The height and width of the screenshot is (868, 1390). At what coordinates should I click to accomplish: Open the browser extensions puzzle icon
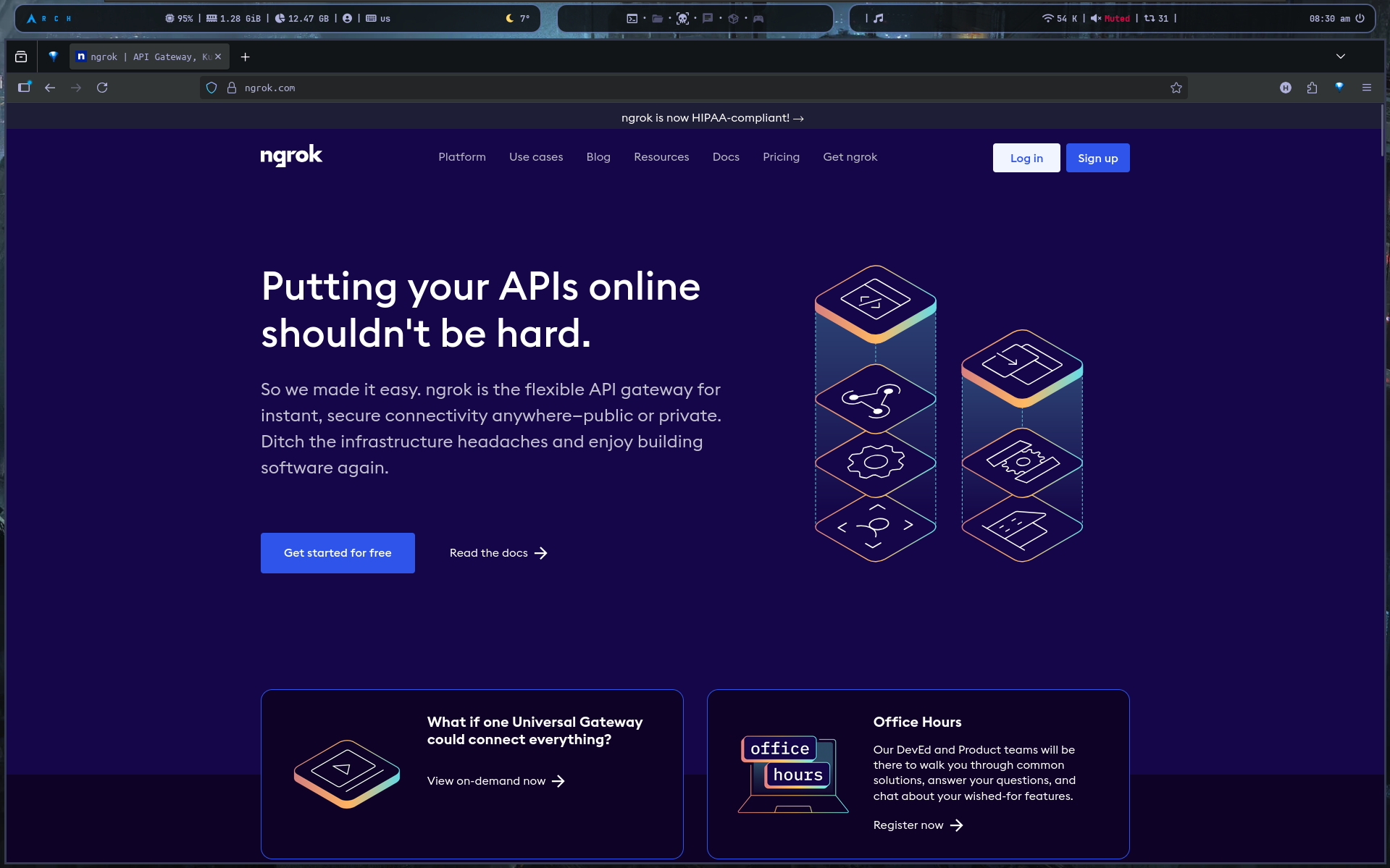(1312, 88)
